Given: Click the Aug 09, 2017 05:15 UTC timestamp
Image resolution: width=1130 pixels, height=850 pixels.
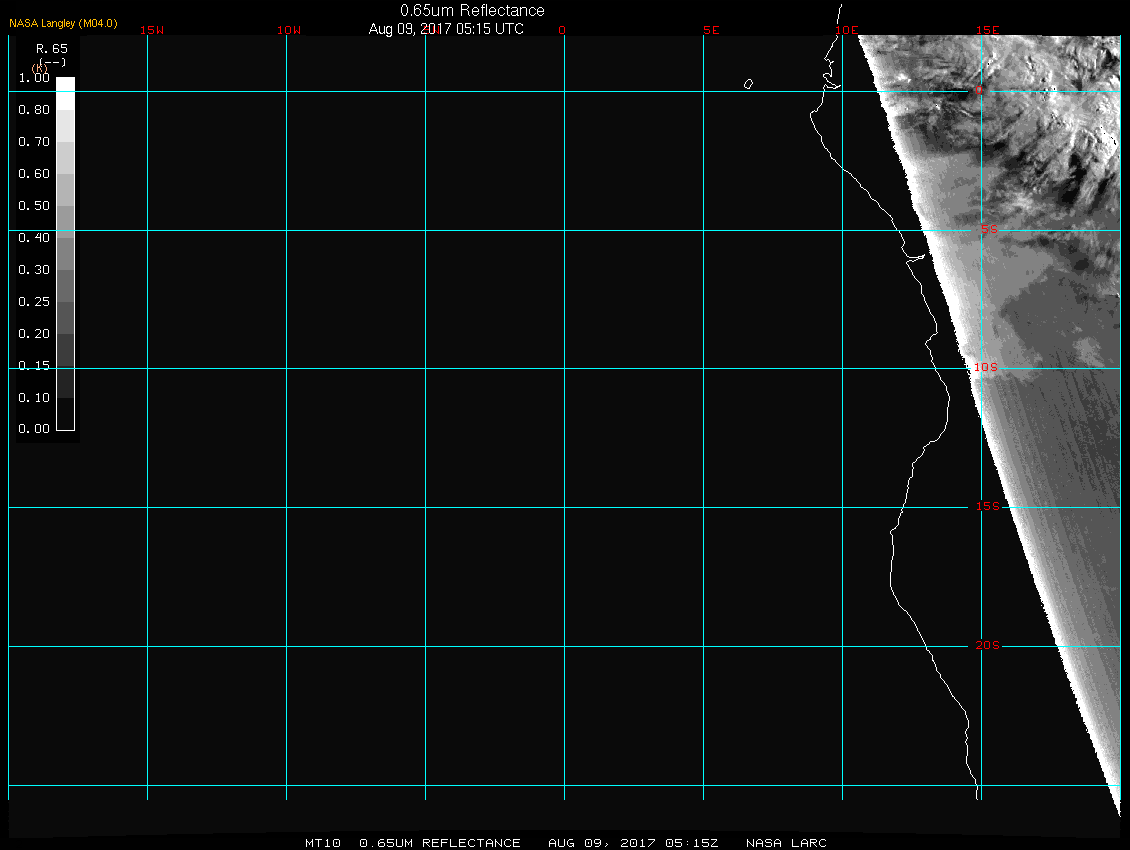Looking at the screenshot, I should [x=446, y=29].
